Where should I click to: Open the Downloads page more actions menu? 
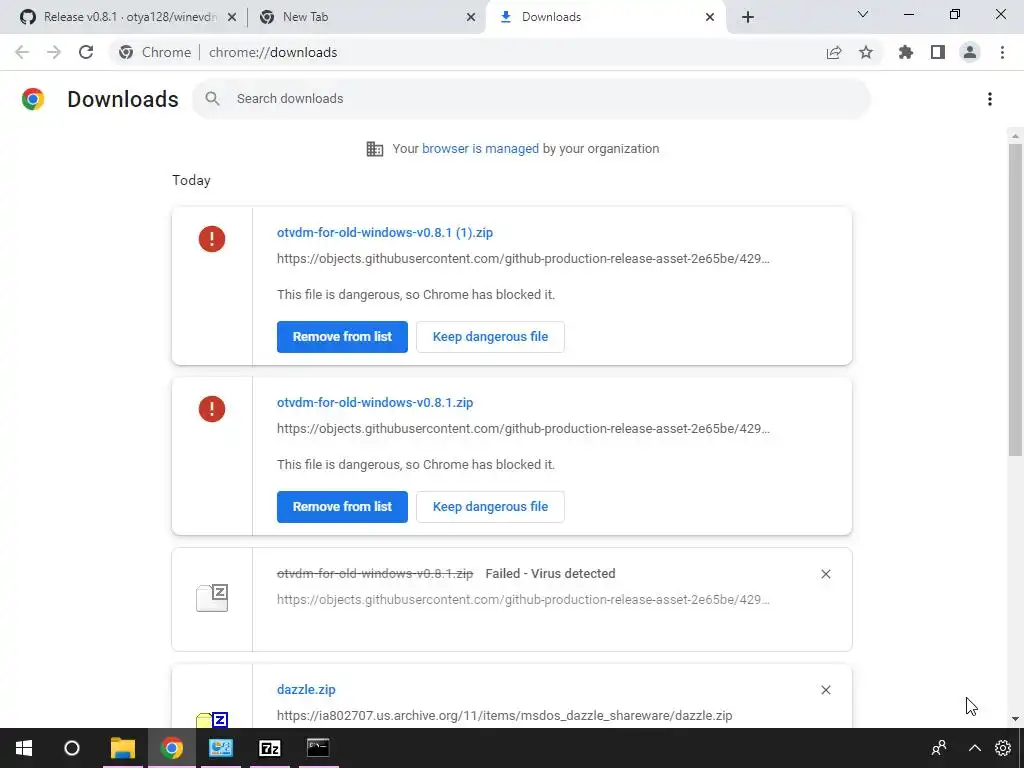990,99
